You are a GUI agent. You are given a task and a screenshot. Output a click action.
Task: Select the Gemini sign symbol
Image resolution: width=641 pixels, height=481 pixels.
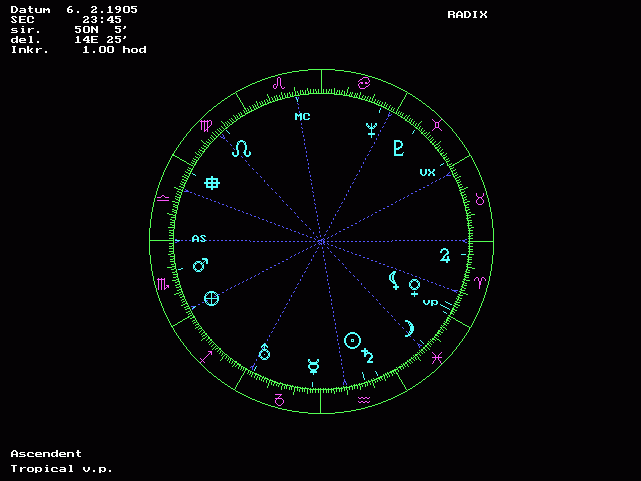pyautogui.click(x=437, y=125)
